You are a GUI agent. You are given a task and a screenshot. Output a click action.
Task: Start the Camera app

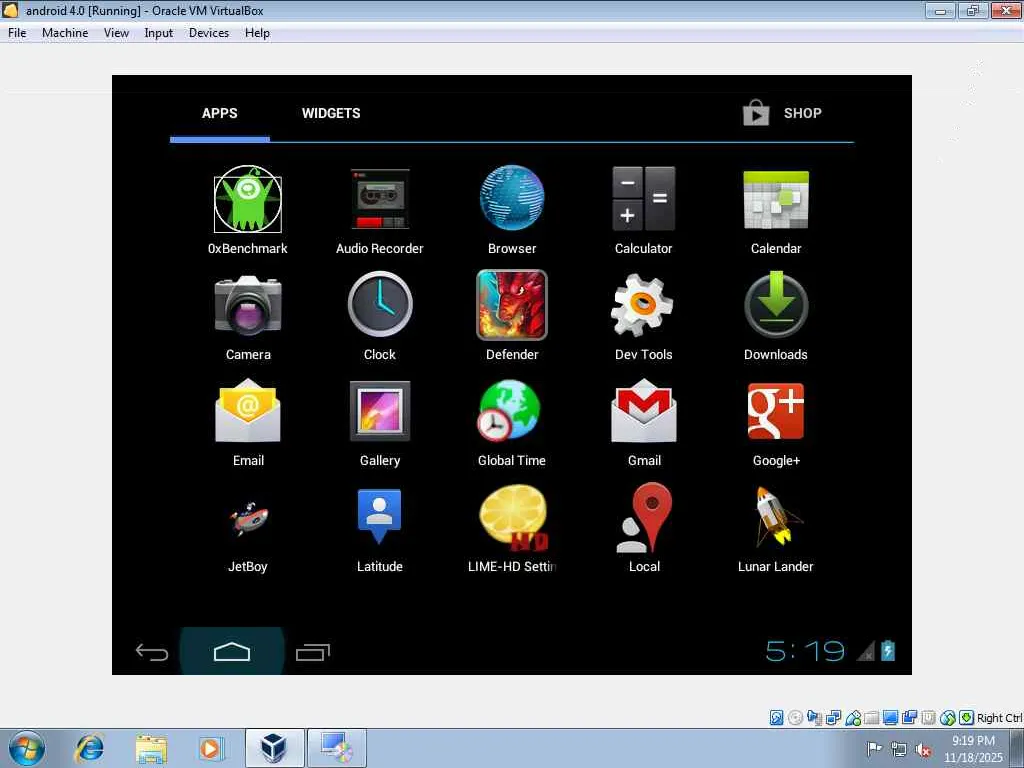[248, 305]
